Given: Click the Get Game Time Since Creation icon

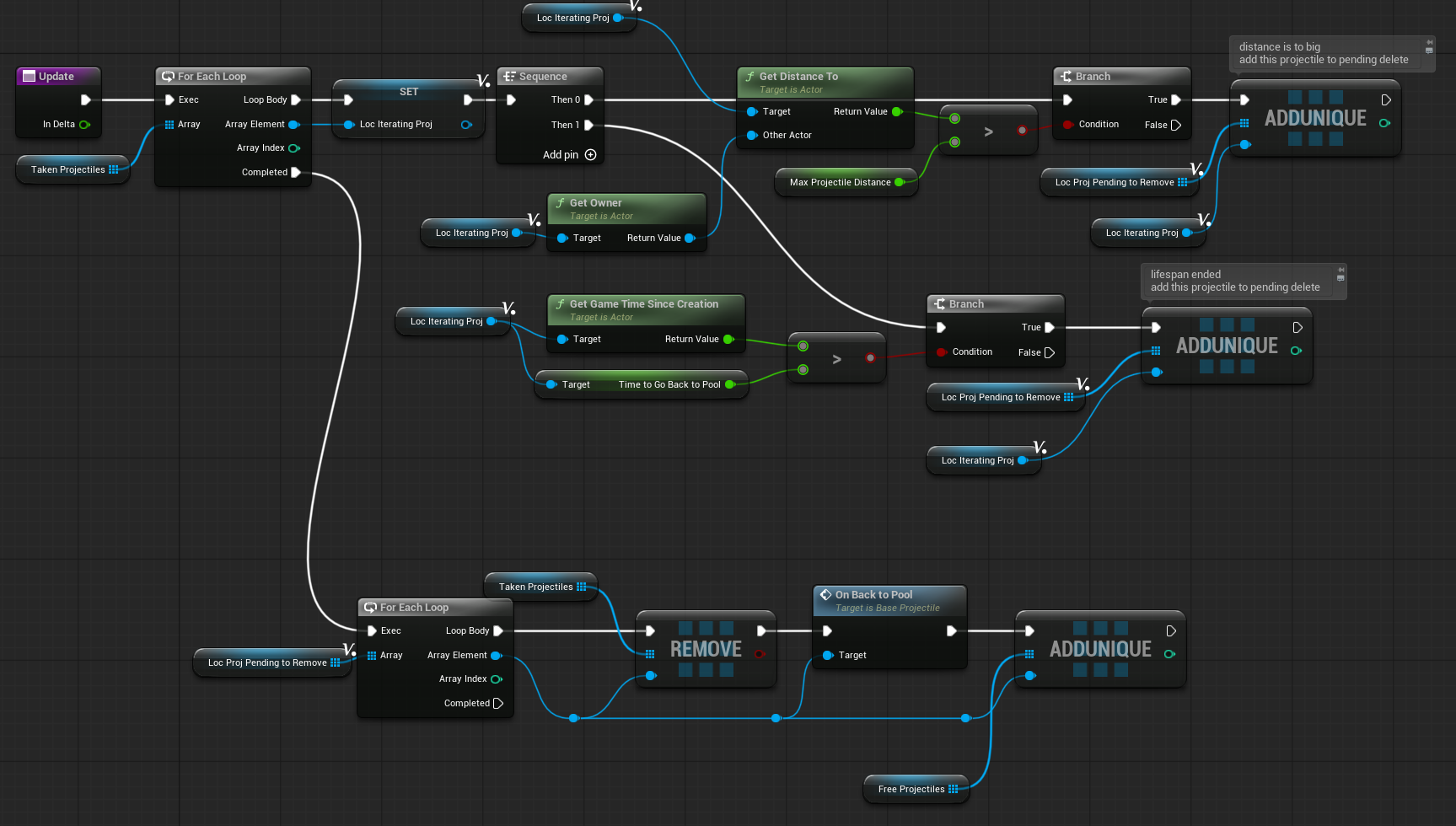Looking at the screenshot, I should [x=560, y=304].
